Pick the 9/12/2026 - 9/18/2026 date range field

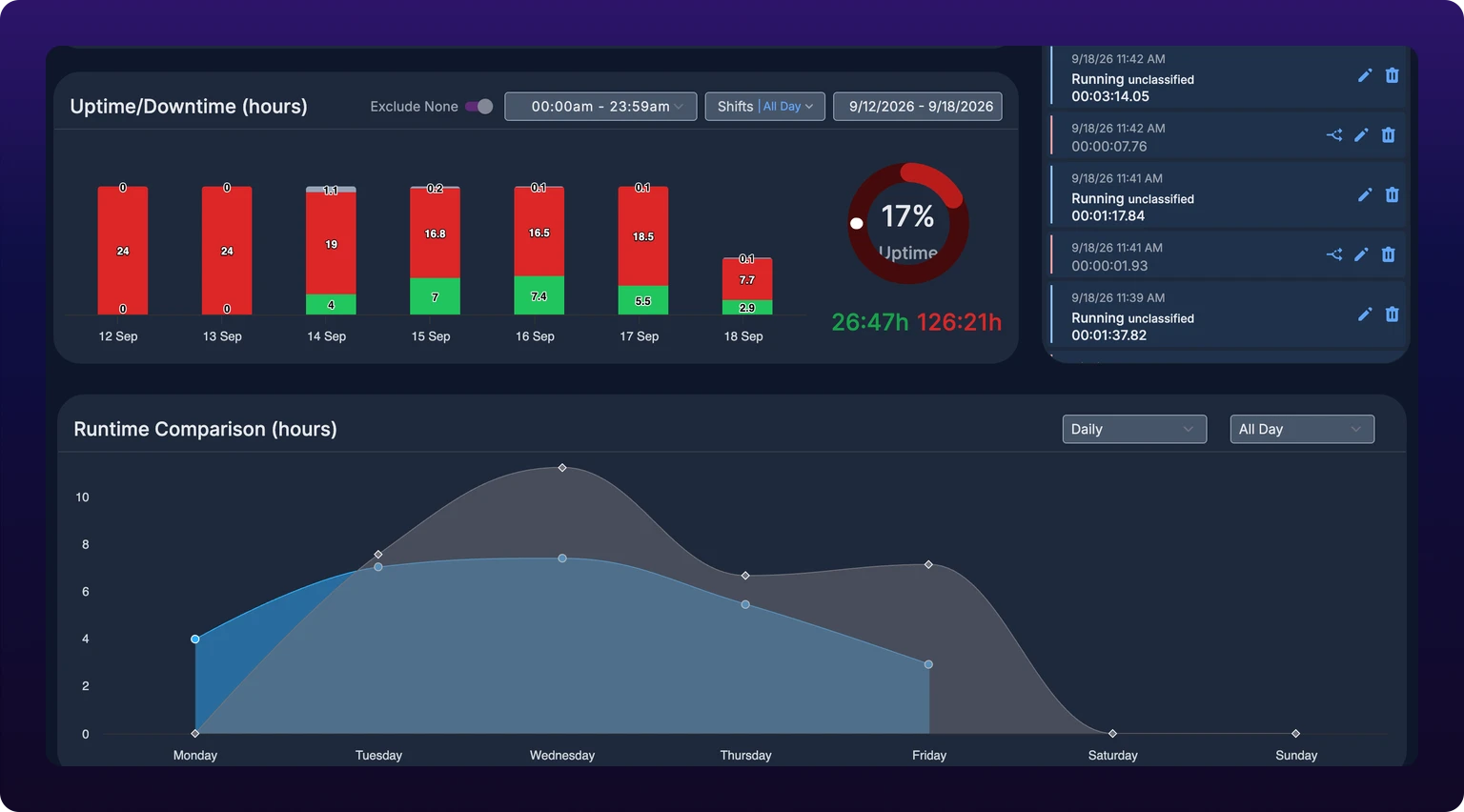(x=918, y=107)
